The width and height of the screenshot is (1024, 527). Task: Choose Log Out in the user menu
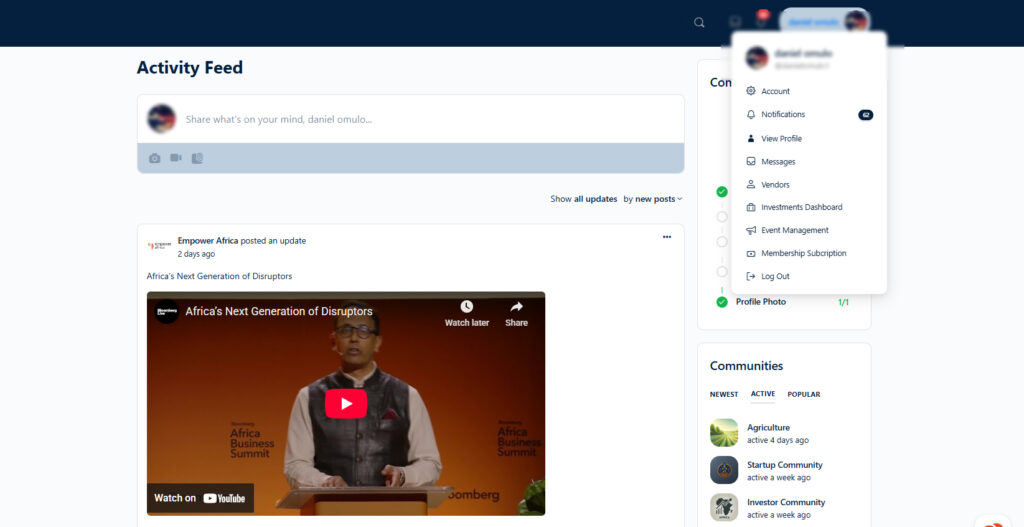tap(775, 276)
